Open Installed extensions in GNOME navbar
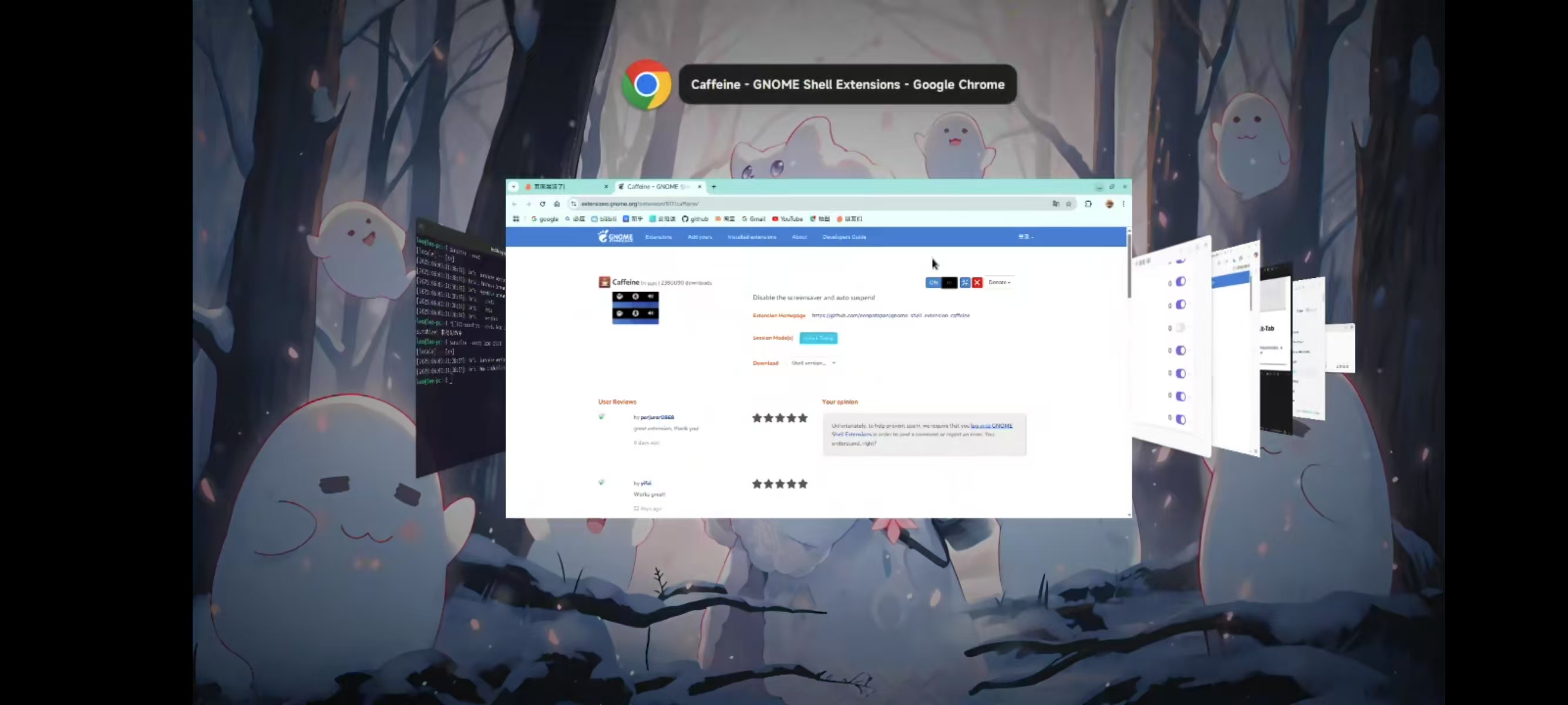Screen dimensions: 1568x705 point(752,237)
